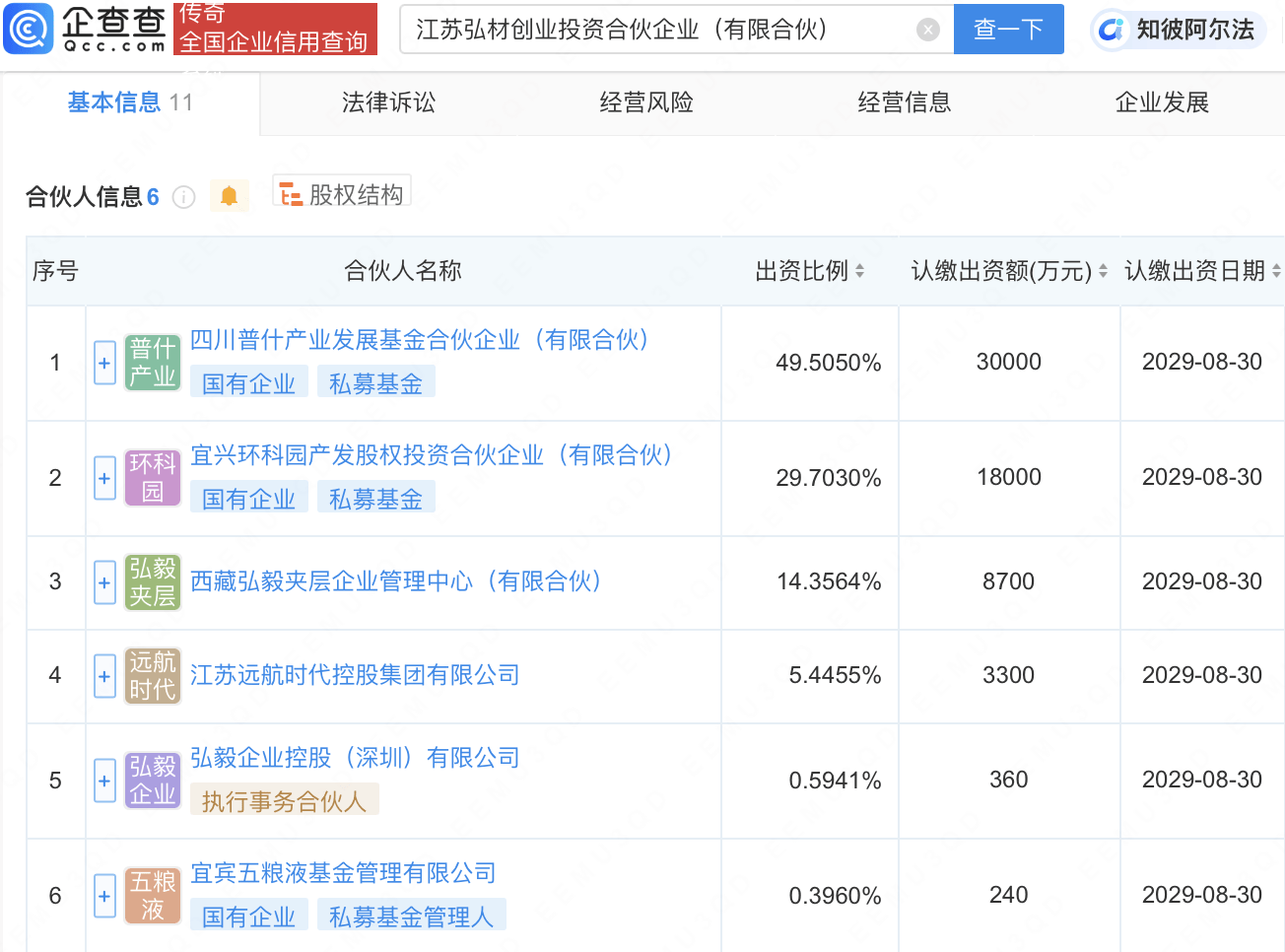Click 国有企业 tag under 宜宾五粮液
The width and height of the screenshot is (1285, 952).
tap(249, 917)
